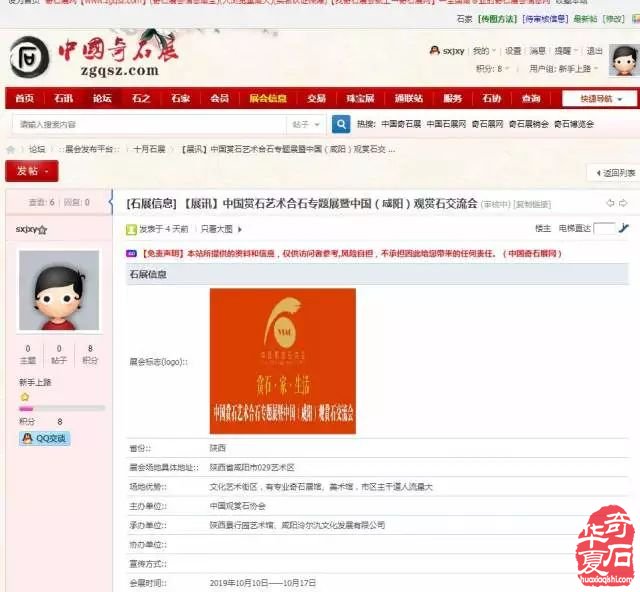The width and height of the screenshot is (640, 592).
Task: Open 会员 in the navigation bar
Action: tap(220, 98)
